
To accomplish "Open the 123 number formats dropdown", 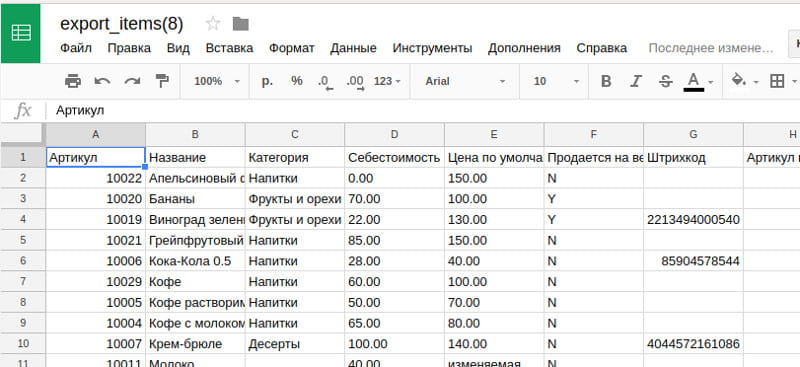I will tap(387, 81).
